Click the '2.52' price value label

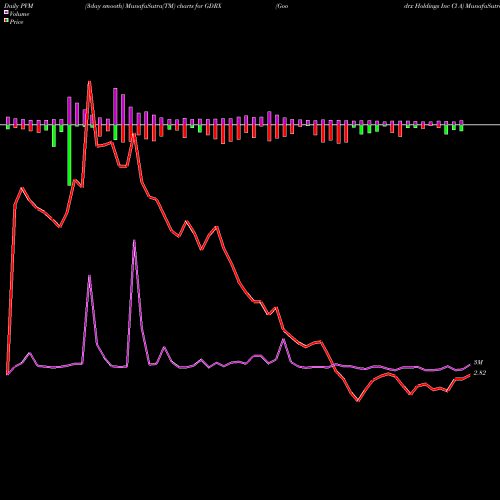pos(480,373)
